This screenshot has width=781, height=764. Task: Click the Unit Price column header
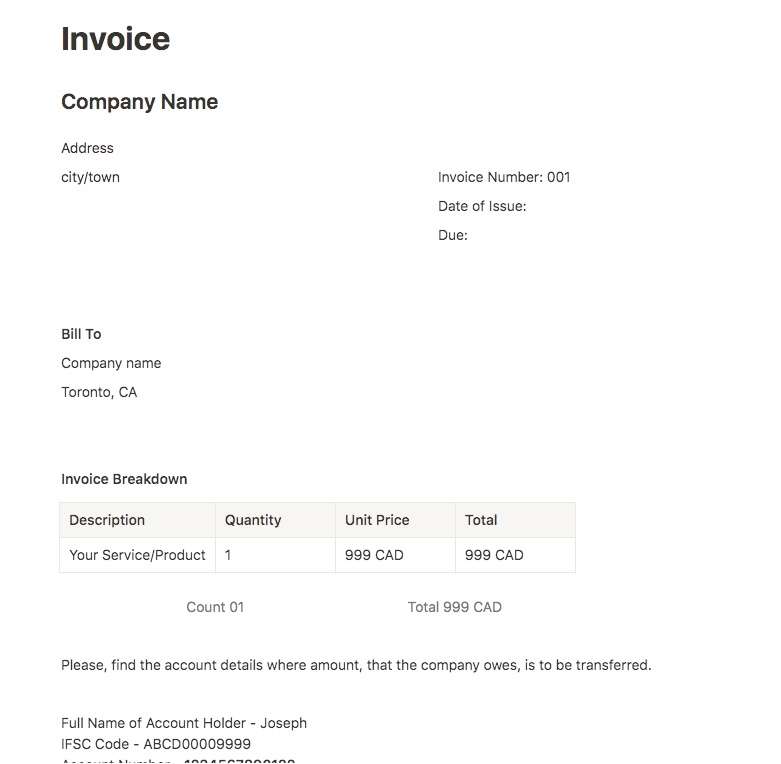395,520
